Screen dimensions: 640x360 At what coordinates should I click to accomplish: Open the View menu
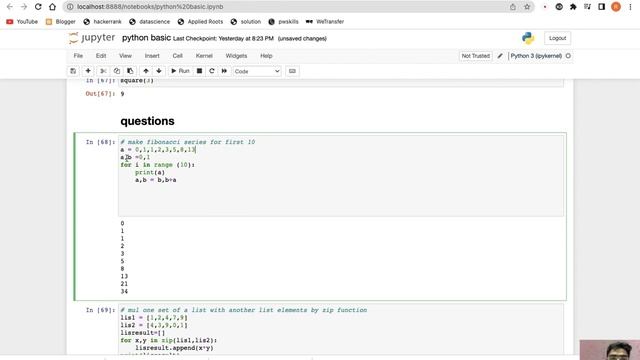[125, 56]
